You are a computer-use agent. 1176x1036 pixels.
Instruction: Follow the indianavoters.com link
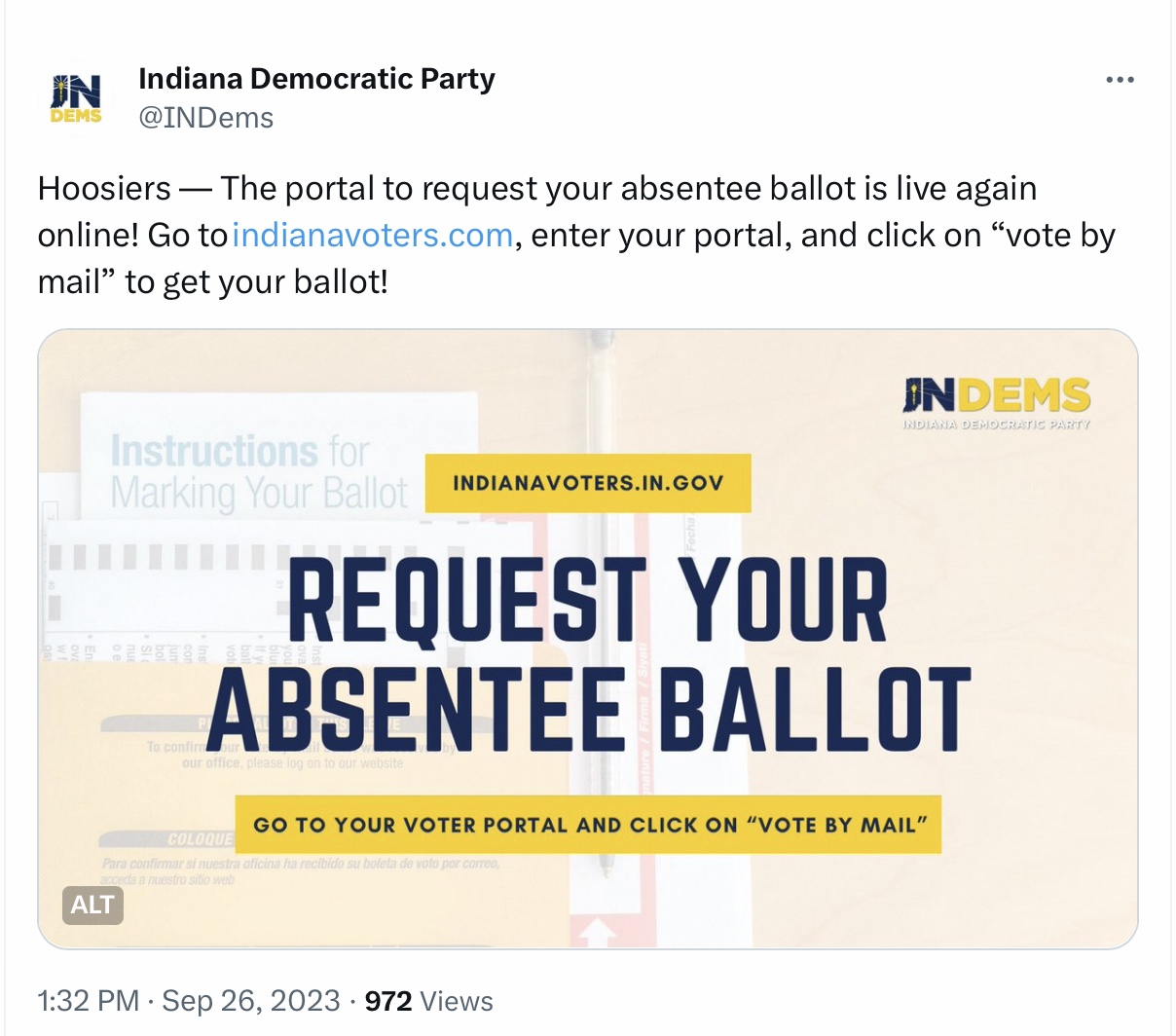[372, 236]
